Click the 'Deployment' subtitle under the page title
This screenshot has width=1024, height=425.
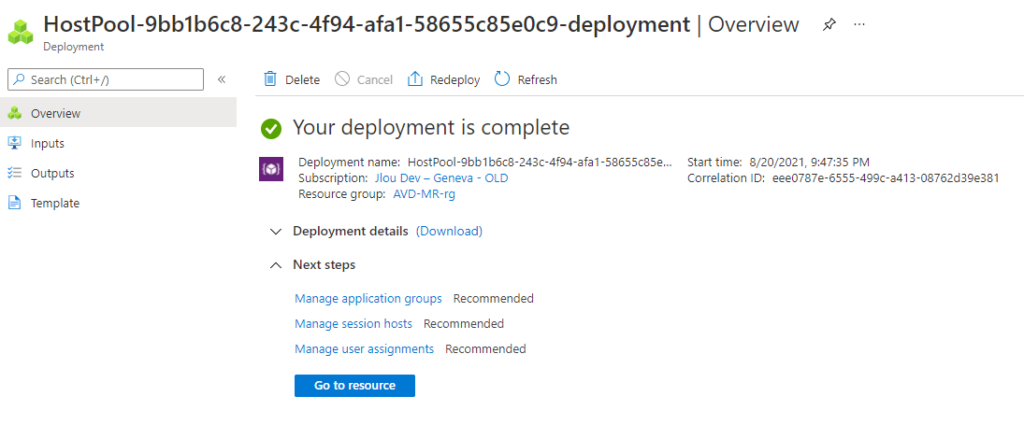[x=73, y=47]
